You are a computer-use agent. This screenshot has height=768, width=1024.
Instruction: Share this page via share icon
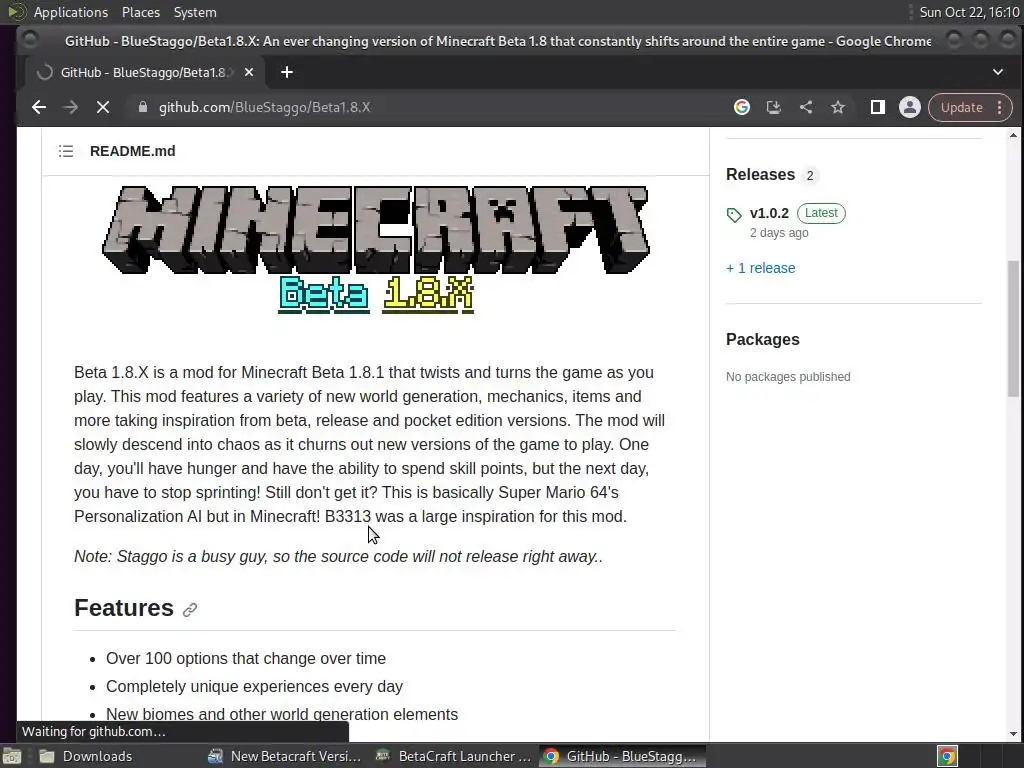(x=806, y=107)
